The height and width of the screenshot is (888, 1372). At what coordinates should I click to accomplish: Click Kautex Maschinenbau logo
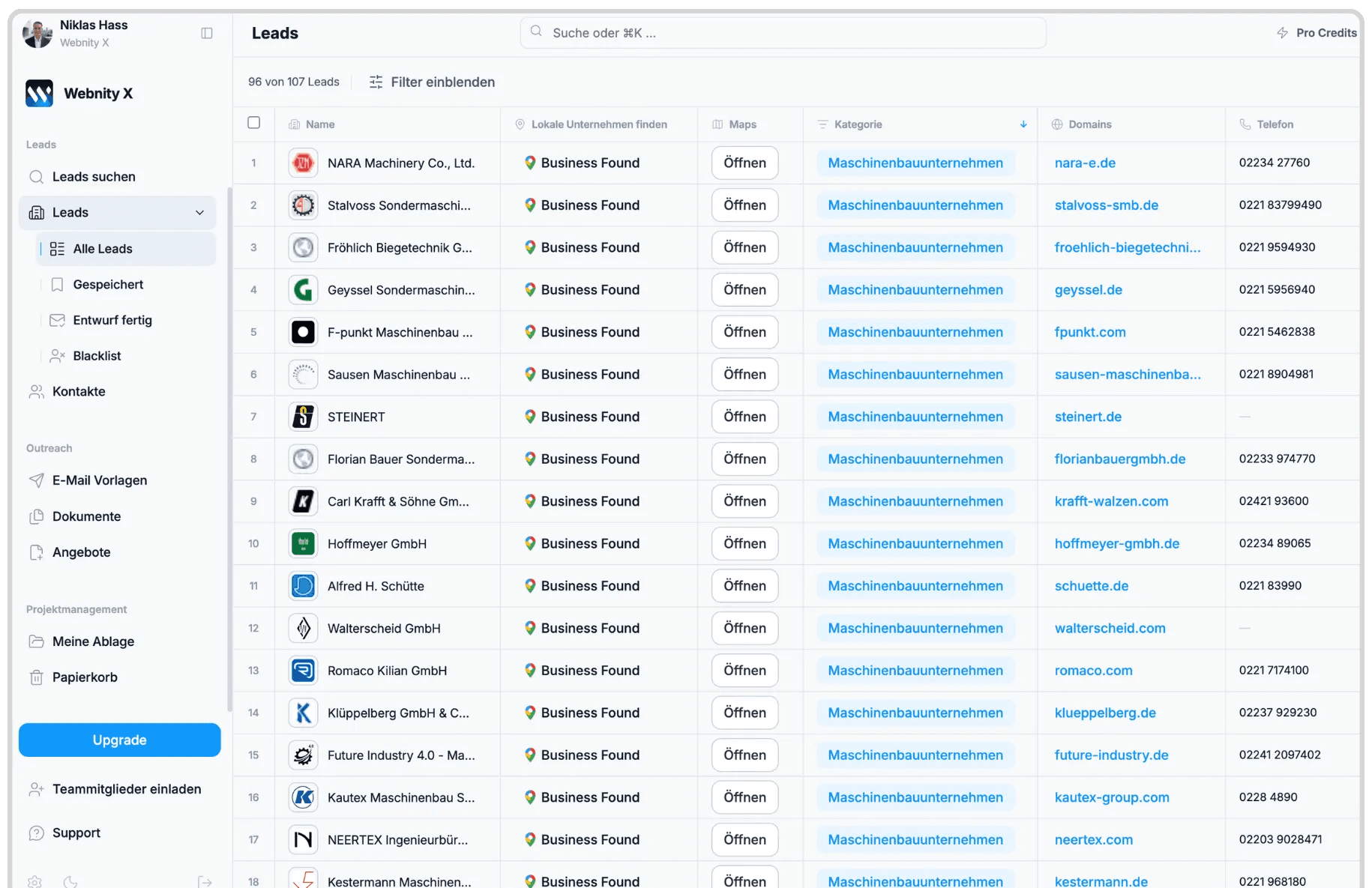click(x=303, y=797)
